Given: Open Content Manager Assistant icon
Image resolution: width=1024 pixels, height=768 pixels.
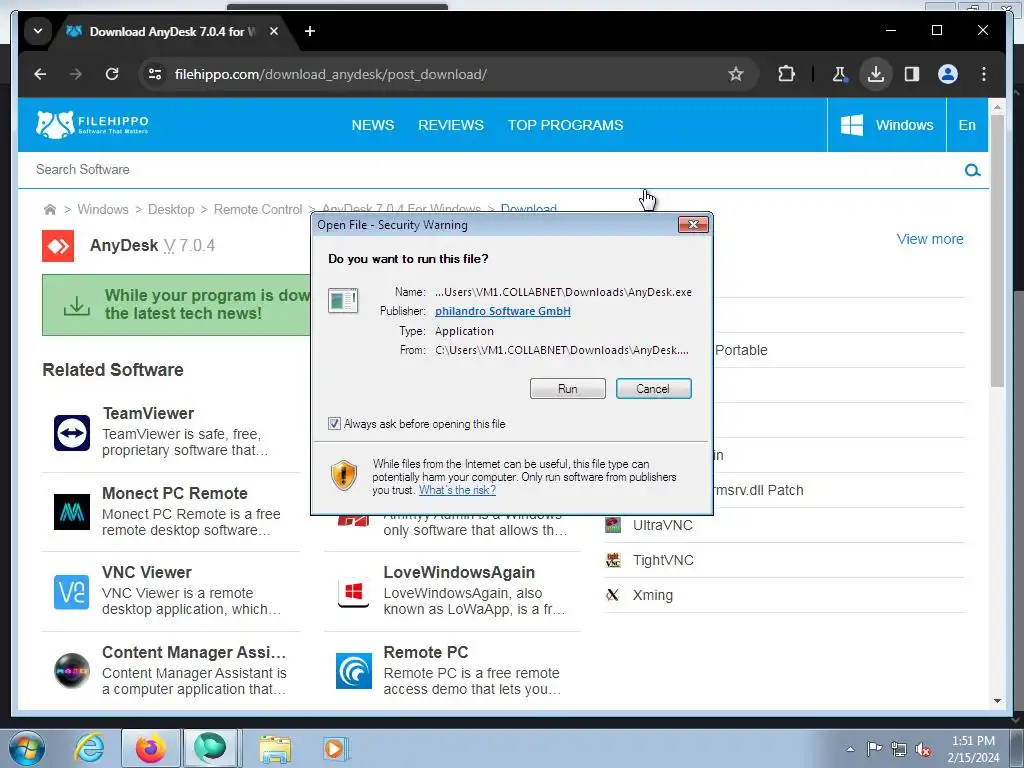Looking at the screenshot, I should (x=72, y=671).
